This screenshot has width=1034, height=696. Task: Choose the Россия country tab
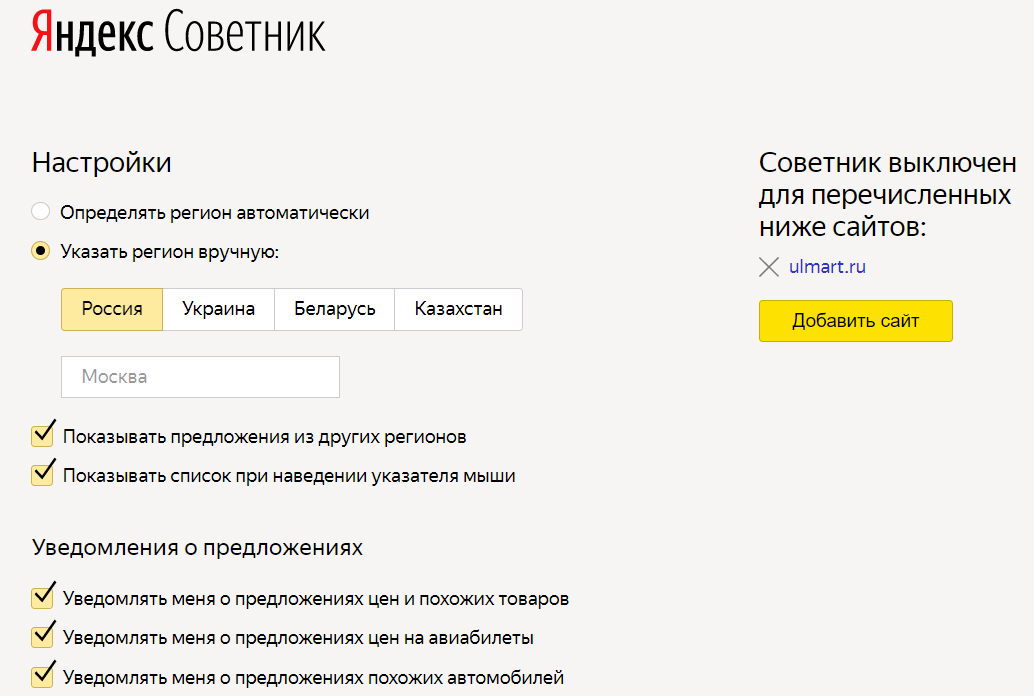(112, 309)
